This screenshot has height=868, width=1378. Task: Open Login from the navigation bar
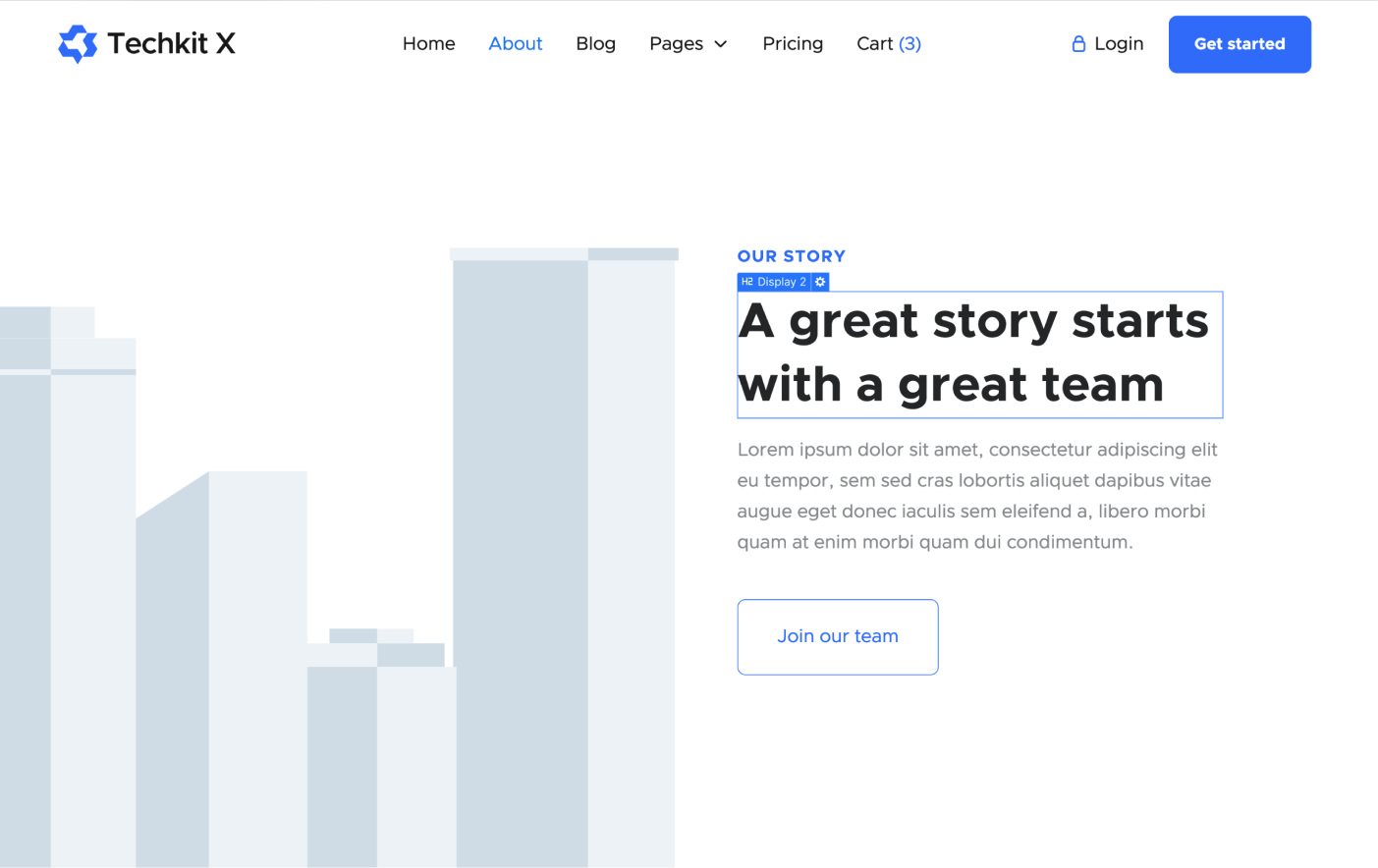tap(1118, 43)
